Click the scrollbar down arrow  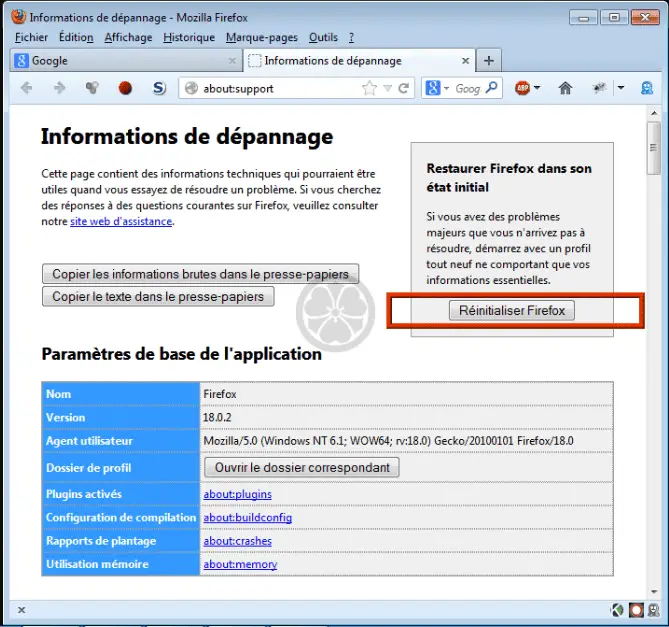(x=654, y=592)
